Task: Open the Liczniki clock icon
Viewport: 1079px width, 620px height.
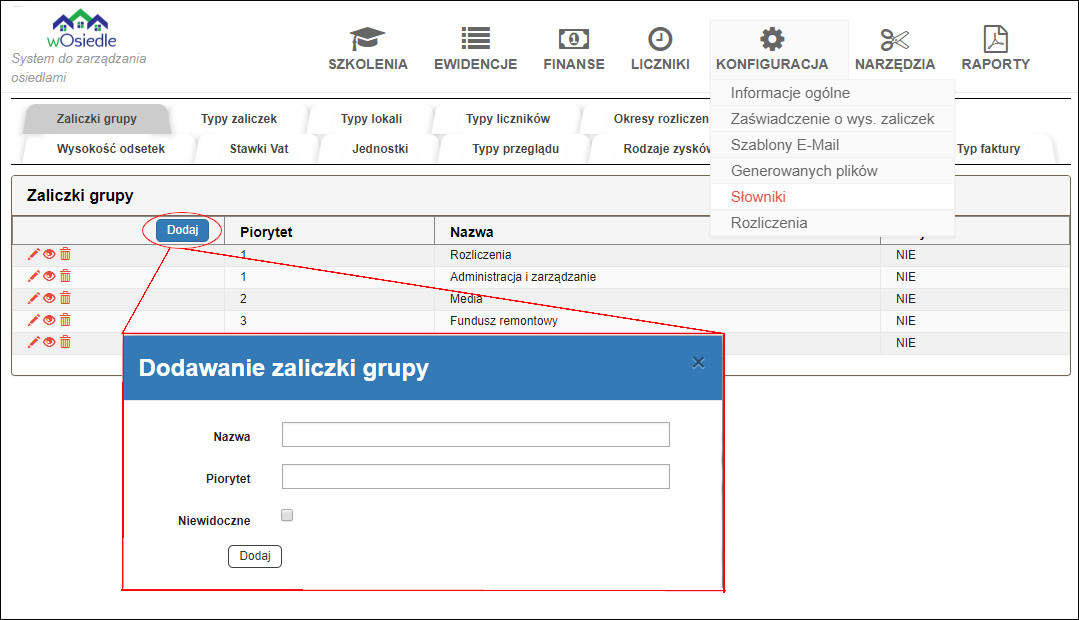Action: (x=660, y=39)
